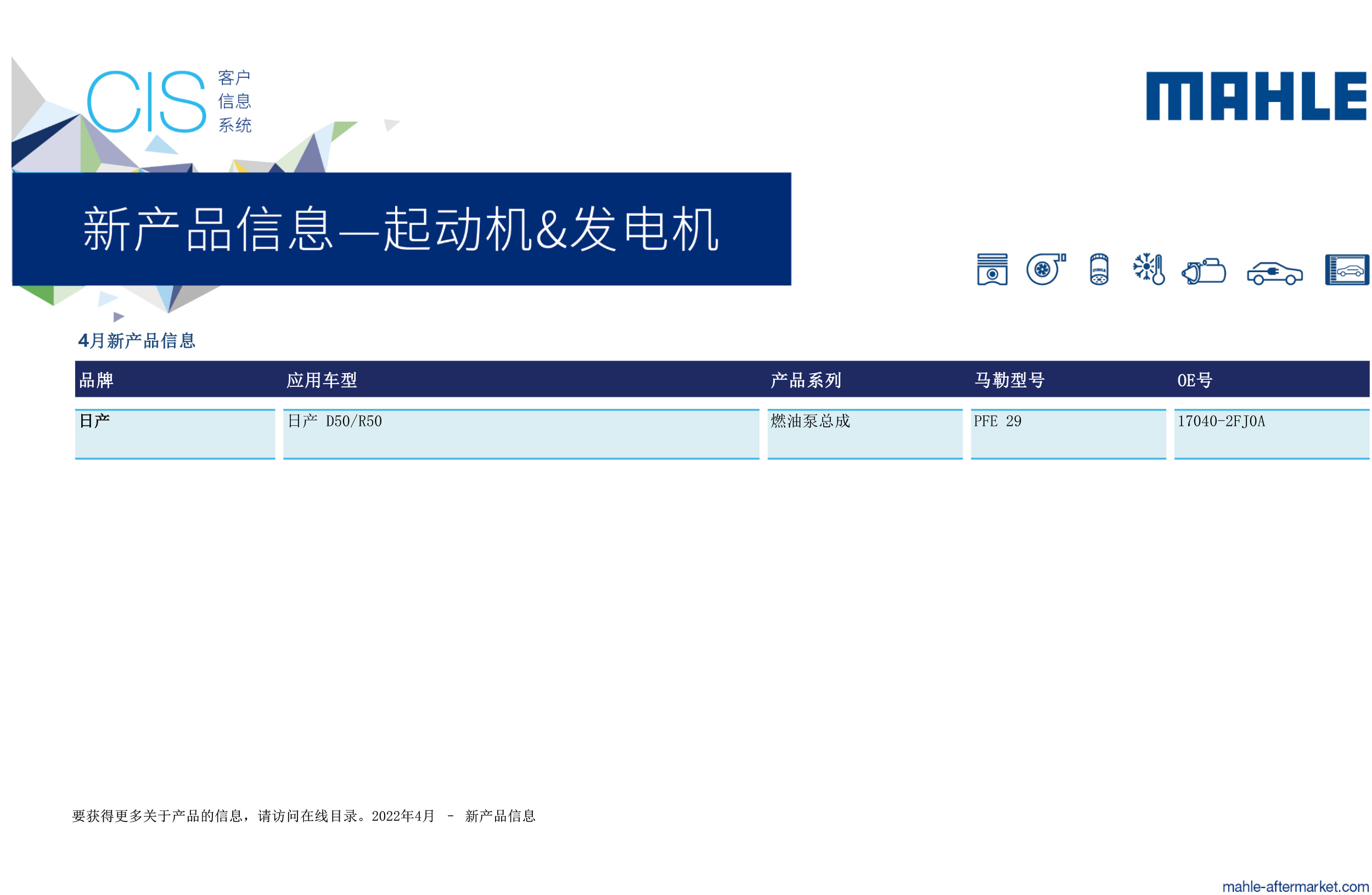Viewport: 1372px width, 895px height.
Task: Click the vehicle diagnostics screen icon
Action: click(x=1347, y=270)
